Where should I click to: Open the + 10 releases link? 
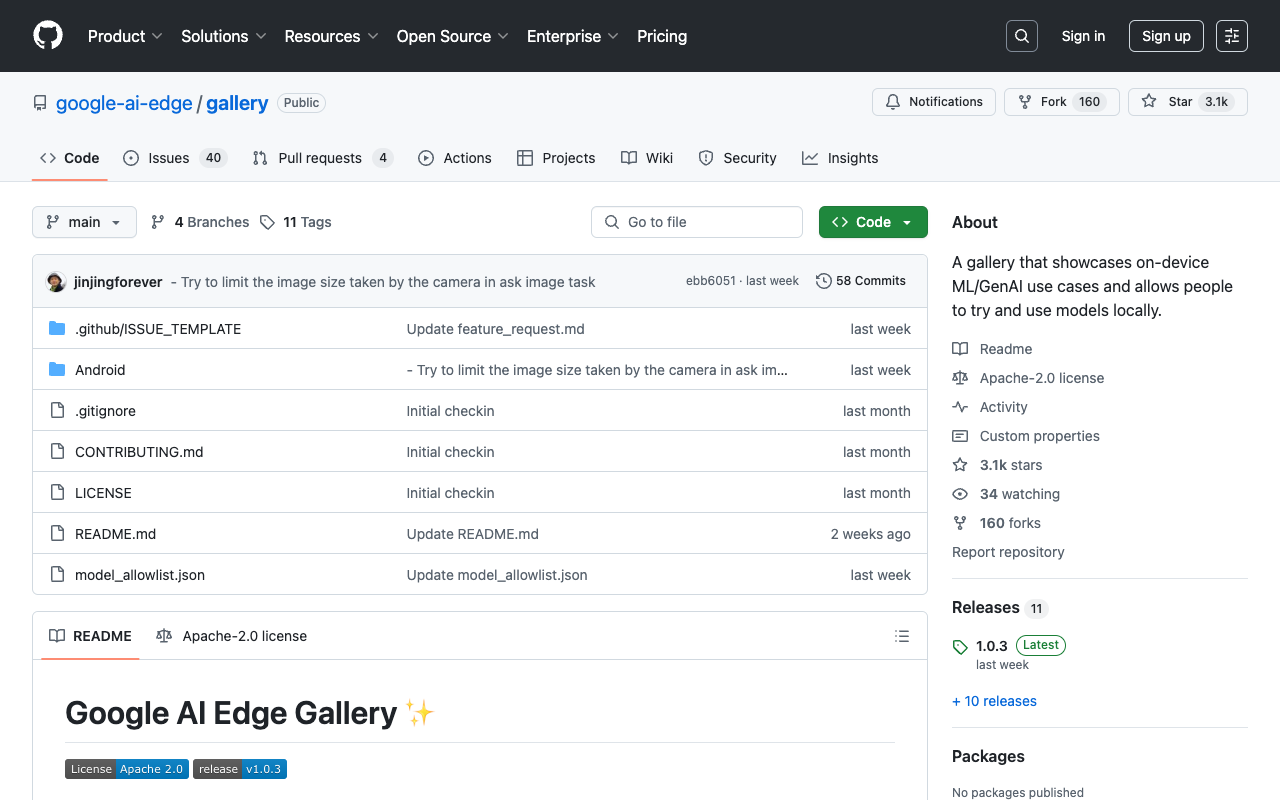tap(994, 701)
